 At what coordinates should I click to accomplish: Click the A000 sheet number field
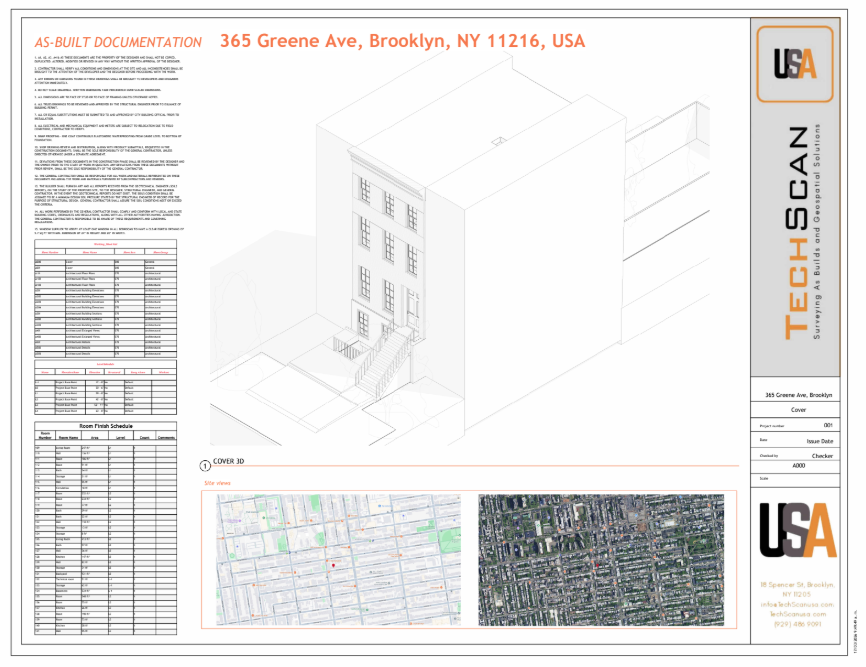[x=798, y=465]
